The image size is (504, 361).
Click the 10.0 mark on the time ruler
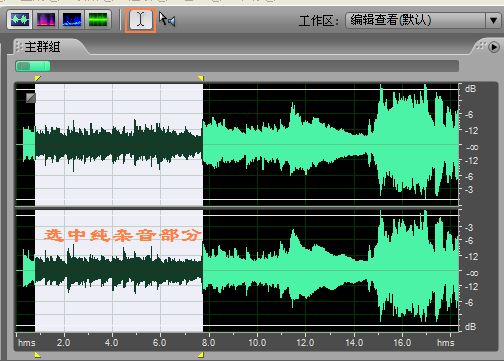coord(257,343)
